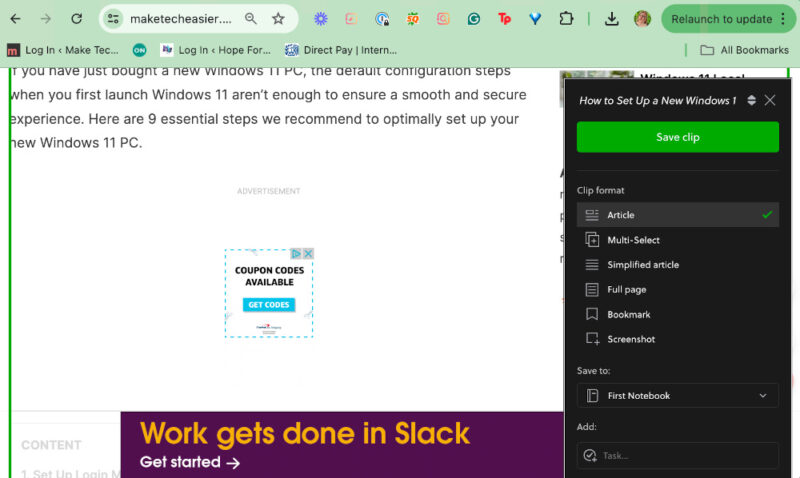800x478 pixels.
Task: Click Get started in Slack banner
Action: [x=190, y=462]
